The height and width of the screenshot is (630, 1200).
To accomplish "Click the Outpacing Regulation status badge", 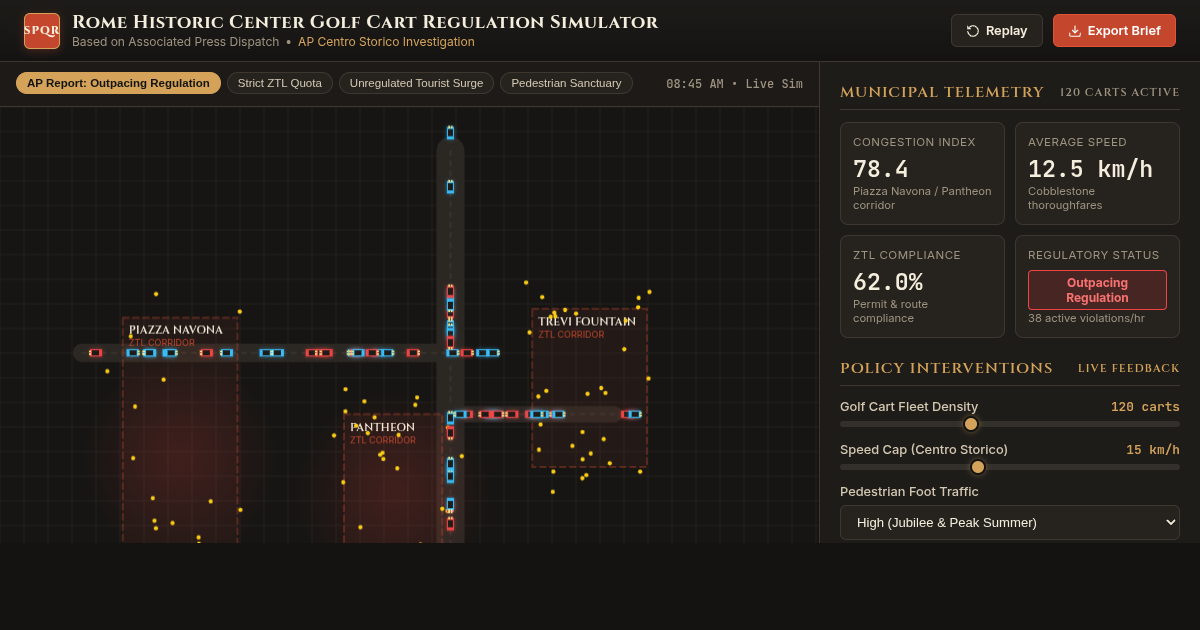I will coord(1097,290).
